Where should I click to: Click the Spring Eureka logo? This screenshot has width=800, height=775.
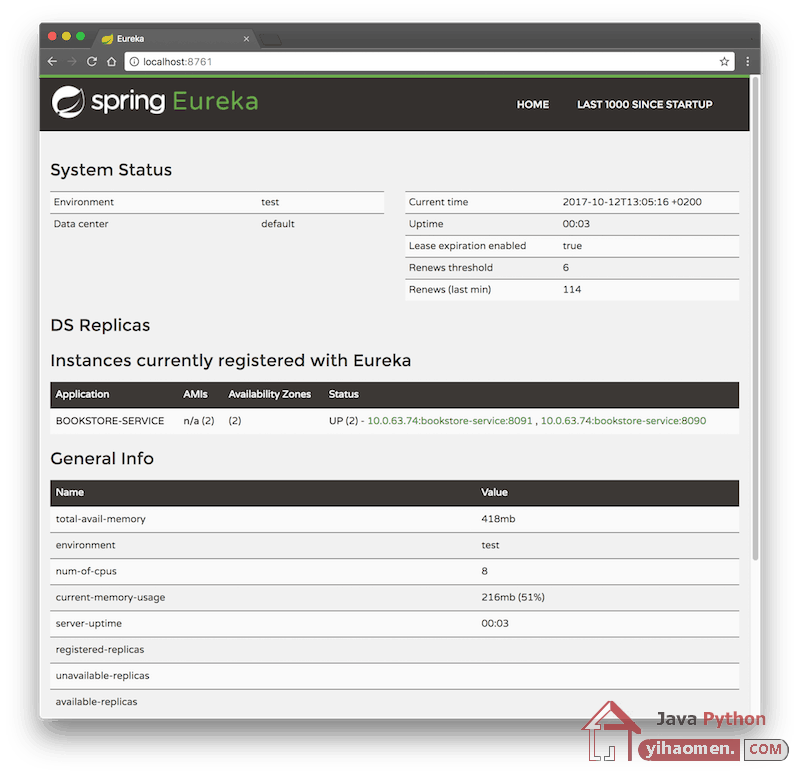pos(155,102)
